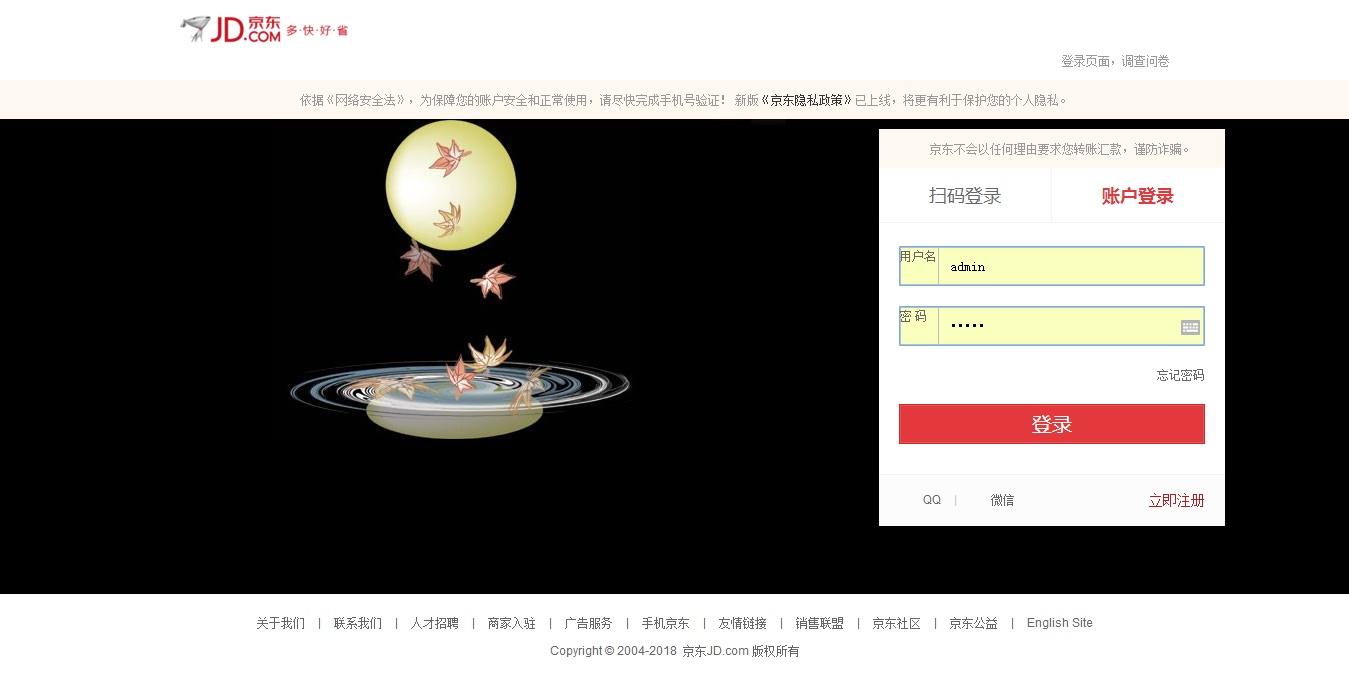This screenshot has height=700, width=1349.
Task: Log in with 微信
Action: point(1002,500)
